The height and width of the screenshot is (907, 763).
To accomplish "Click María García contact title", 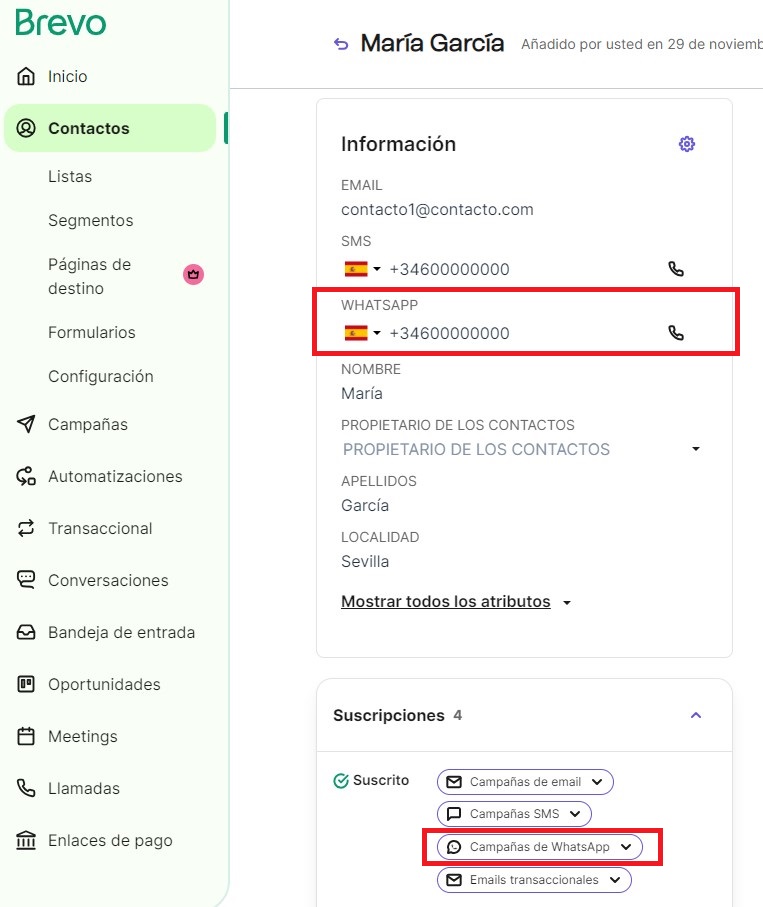I will (x=432, y=43).
